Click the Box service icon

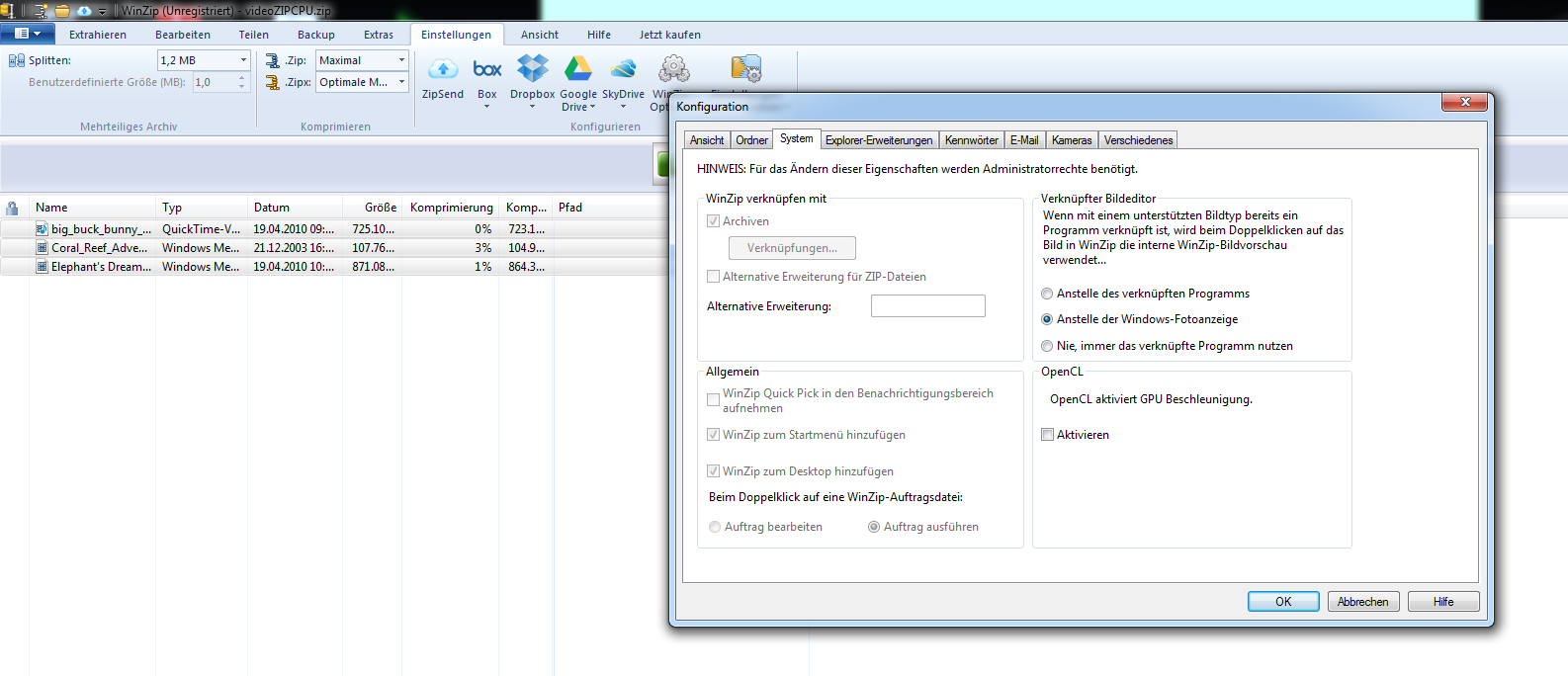click(487, 69)
